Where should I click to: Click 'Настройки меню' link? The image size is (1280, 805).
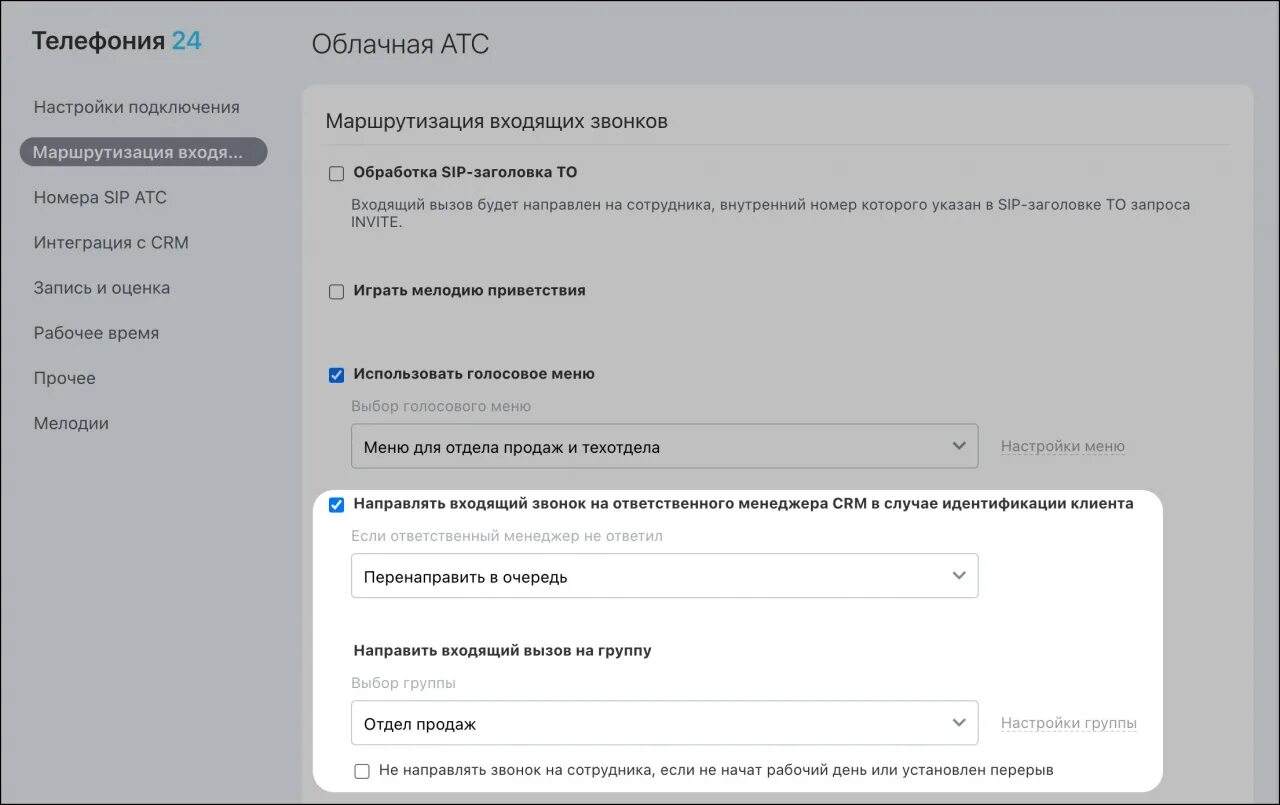coord(1063,446)
